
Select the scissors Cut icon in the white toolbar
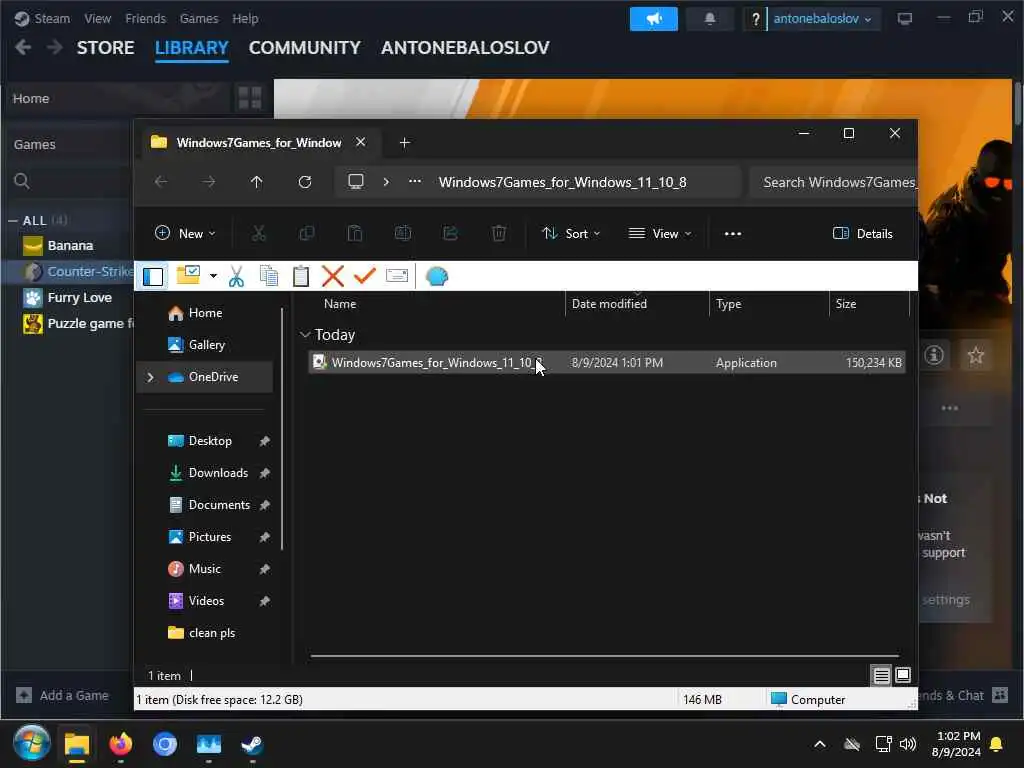[x=236, y=276]
